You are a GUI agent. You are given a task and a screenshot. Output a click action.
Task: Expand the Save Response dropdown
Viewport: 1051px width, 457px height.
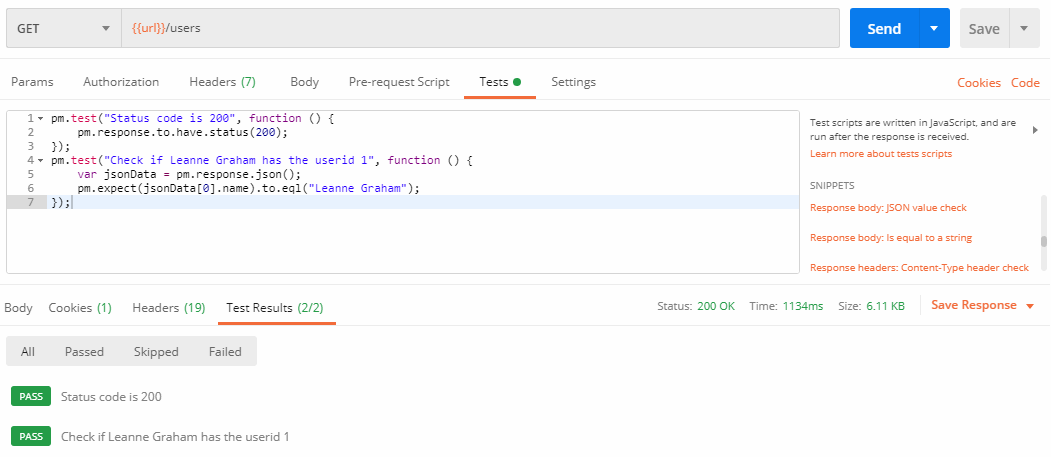point(1030,306)
